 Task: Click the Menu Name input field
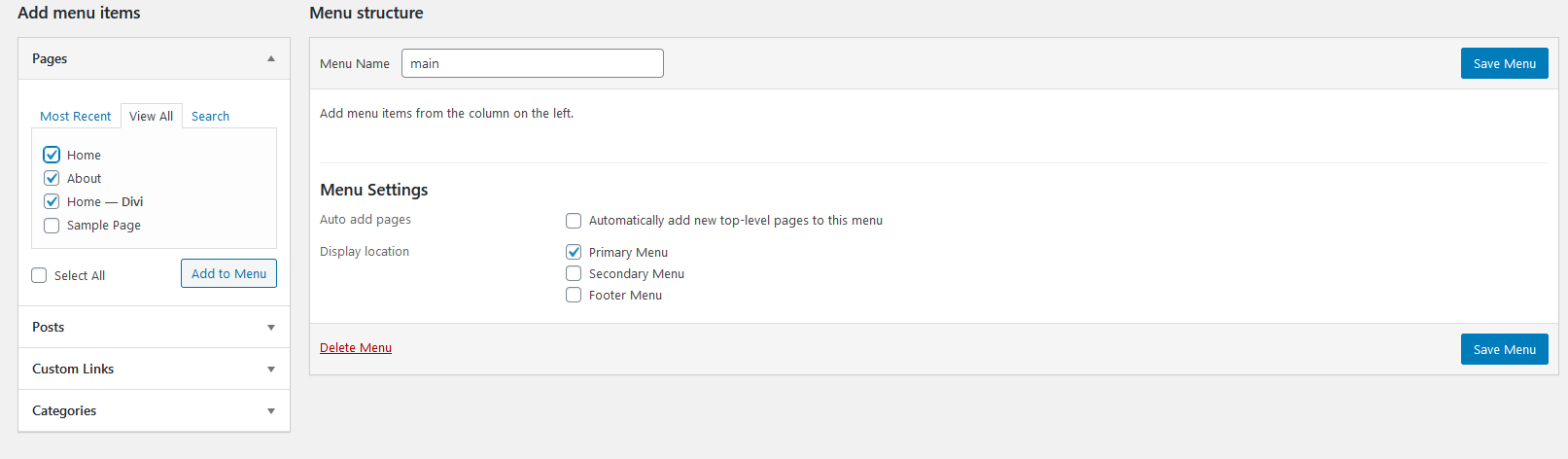click(x=533, y=63)
